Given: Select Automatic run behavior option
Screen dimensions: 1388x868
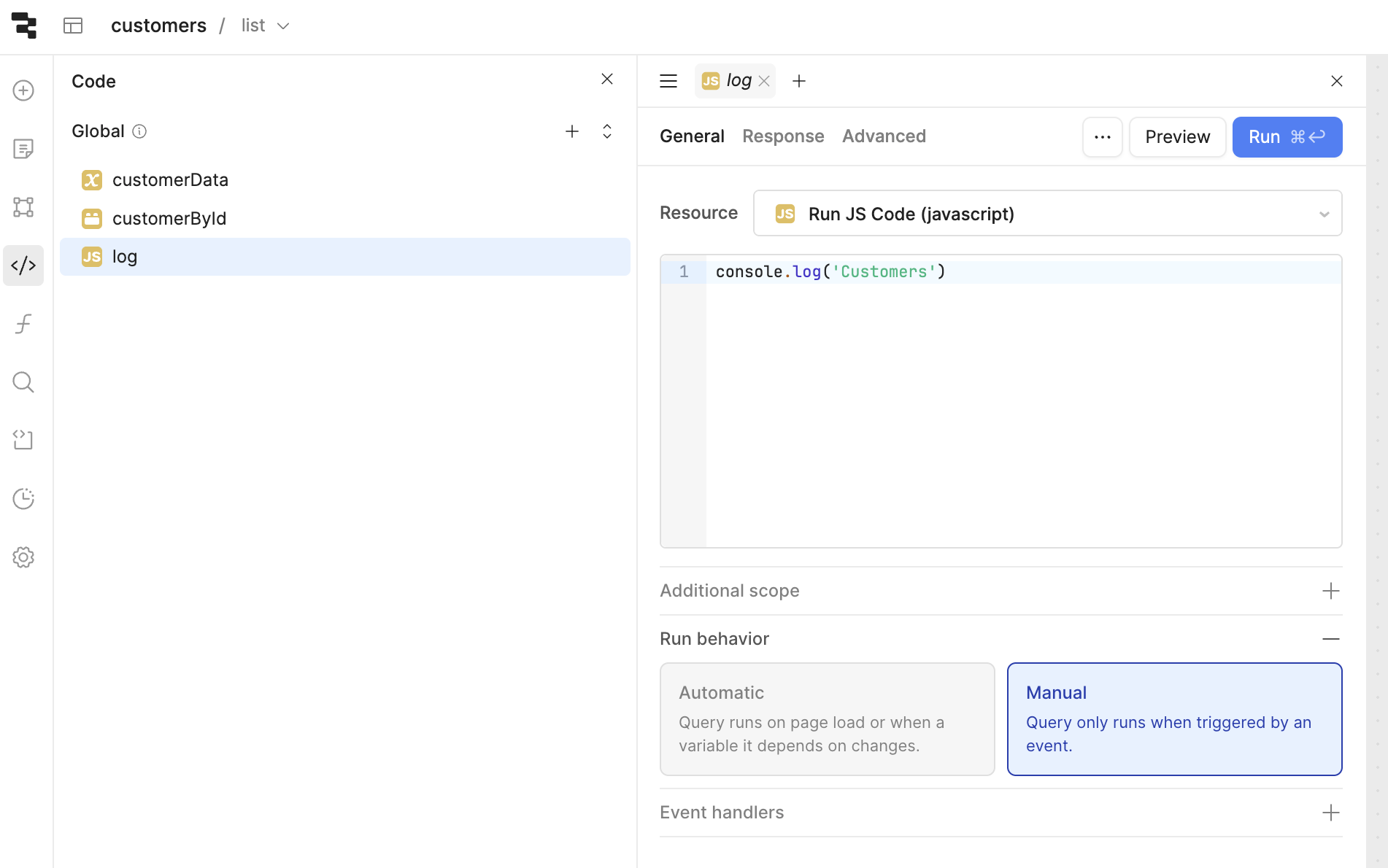Looking at the screenshot, I should pyautogui.click(x=827, y=718).
